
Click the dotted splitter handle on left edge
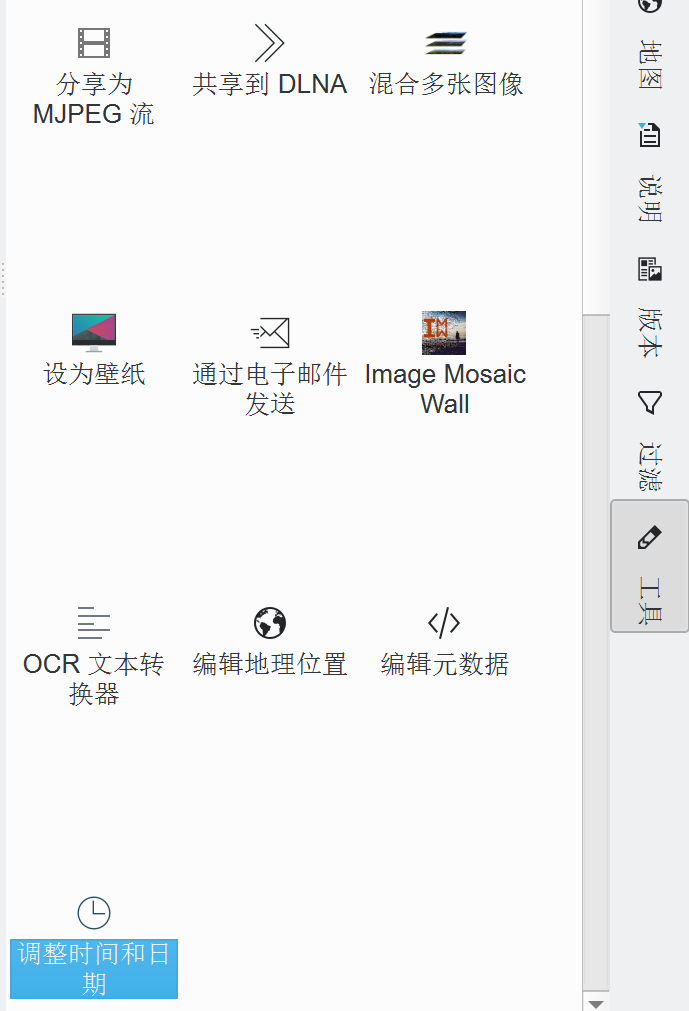coord(4,279)
